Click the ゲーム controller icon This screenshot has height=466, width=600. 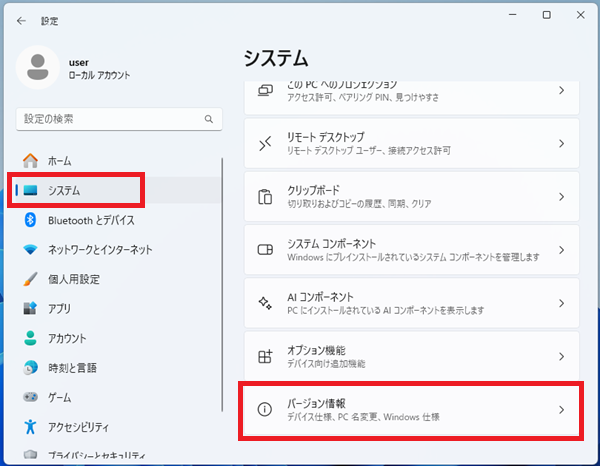point(30,397)
